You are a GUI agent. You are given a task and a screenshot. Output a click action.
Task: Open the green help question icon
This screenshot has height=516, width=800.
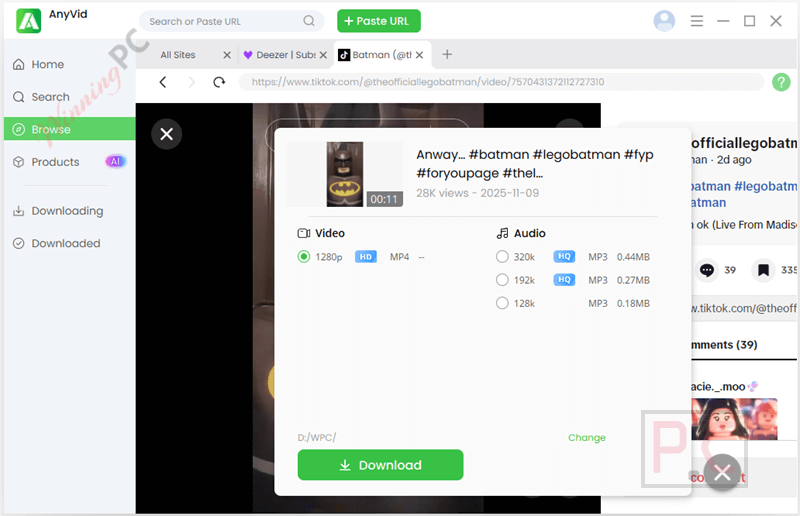click(x=781, y=82)
